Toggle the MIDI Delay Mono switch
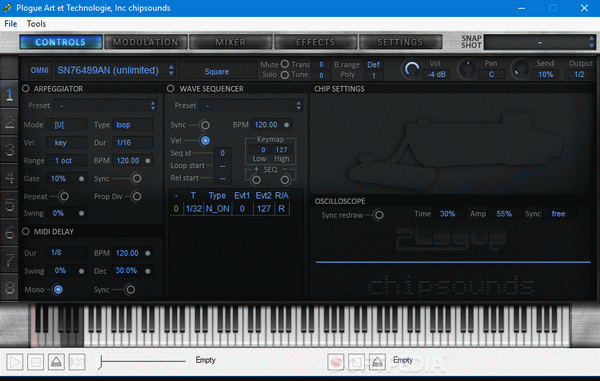 coord(58,290)
